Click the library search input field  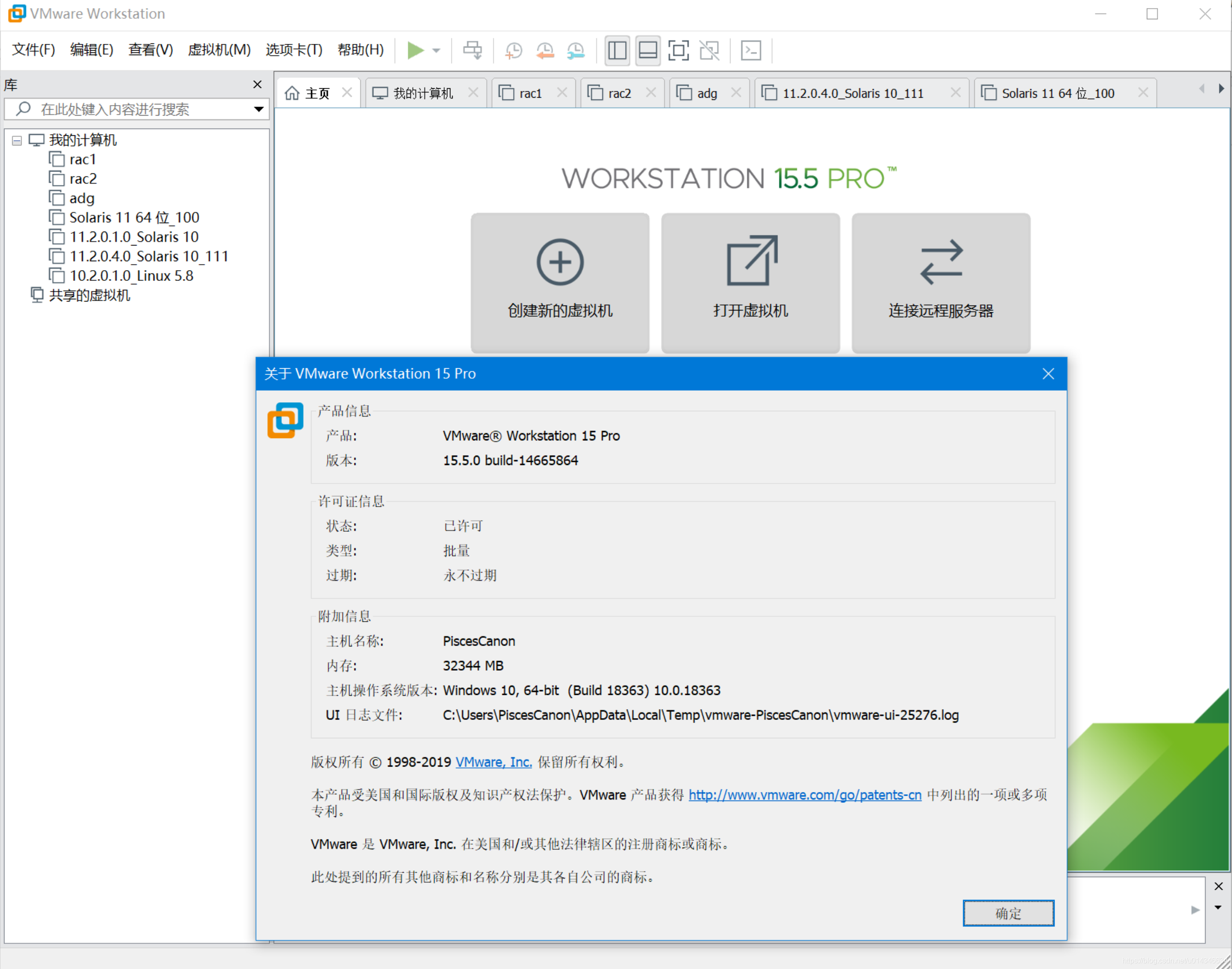coord(136,109)
